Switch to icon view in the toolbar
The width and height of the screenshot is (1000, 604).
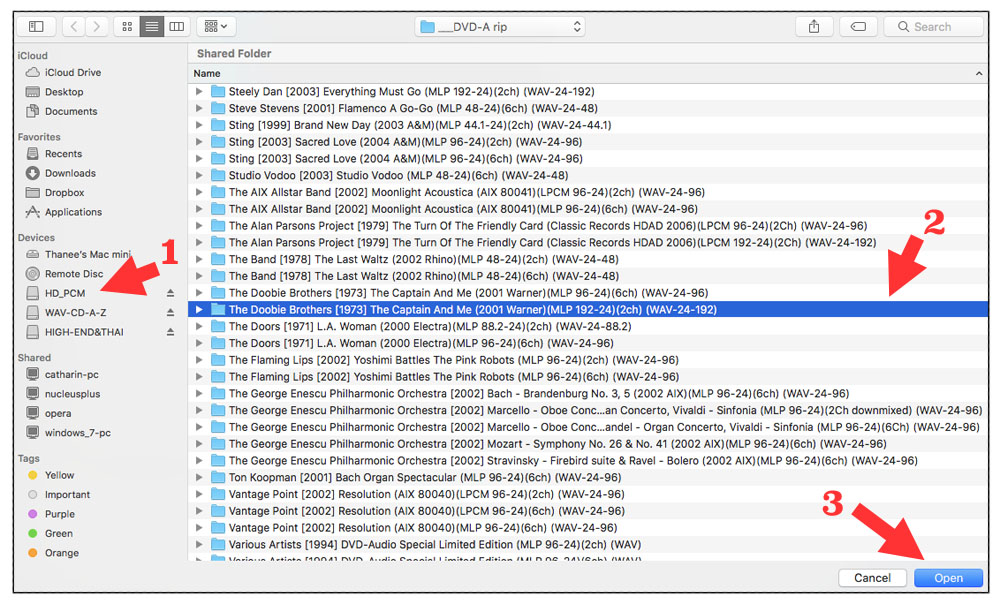tap(127, 26)
